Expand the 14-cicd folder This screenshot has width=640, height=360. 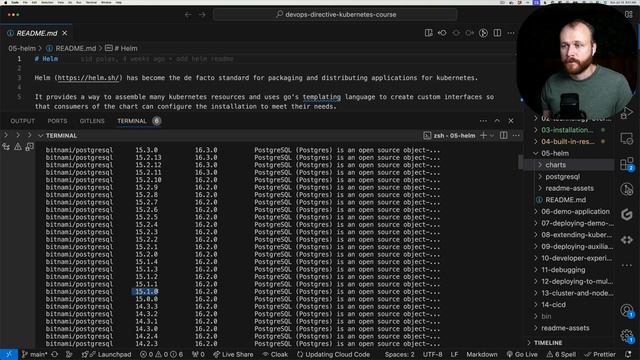click(x=553, y=304)
